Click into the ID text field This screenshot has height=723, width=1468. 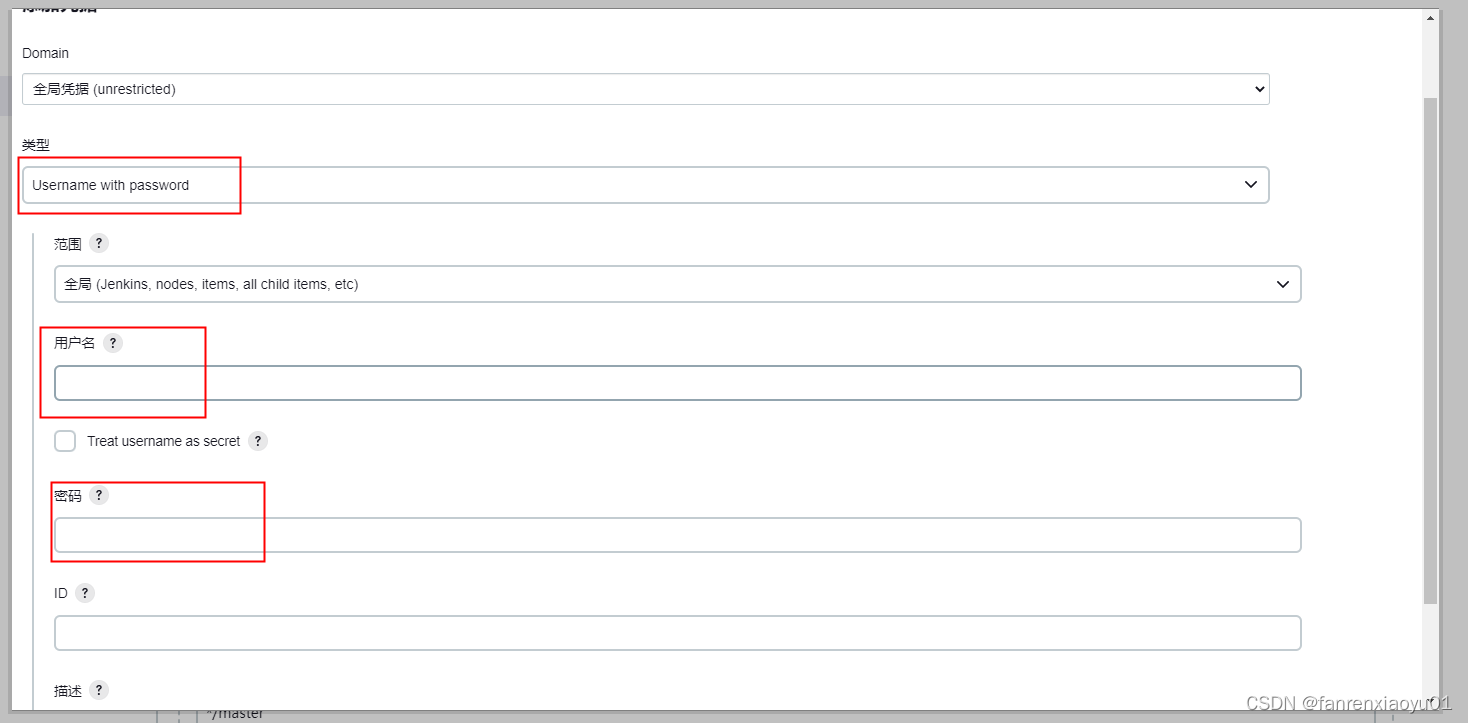677,633
